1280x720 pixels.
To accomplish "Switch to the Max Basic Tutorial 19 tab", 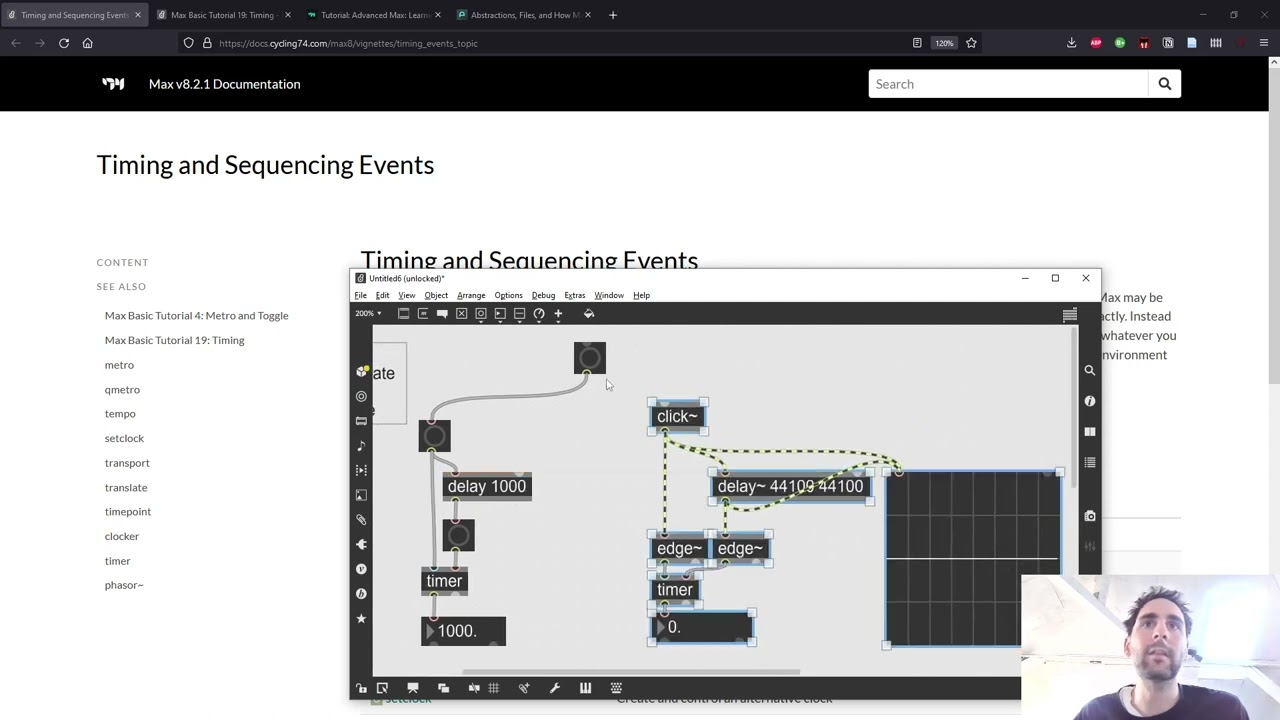I will (x=222, y=15).
